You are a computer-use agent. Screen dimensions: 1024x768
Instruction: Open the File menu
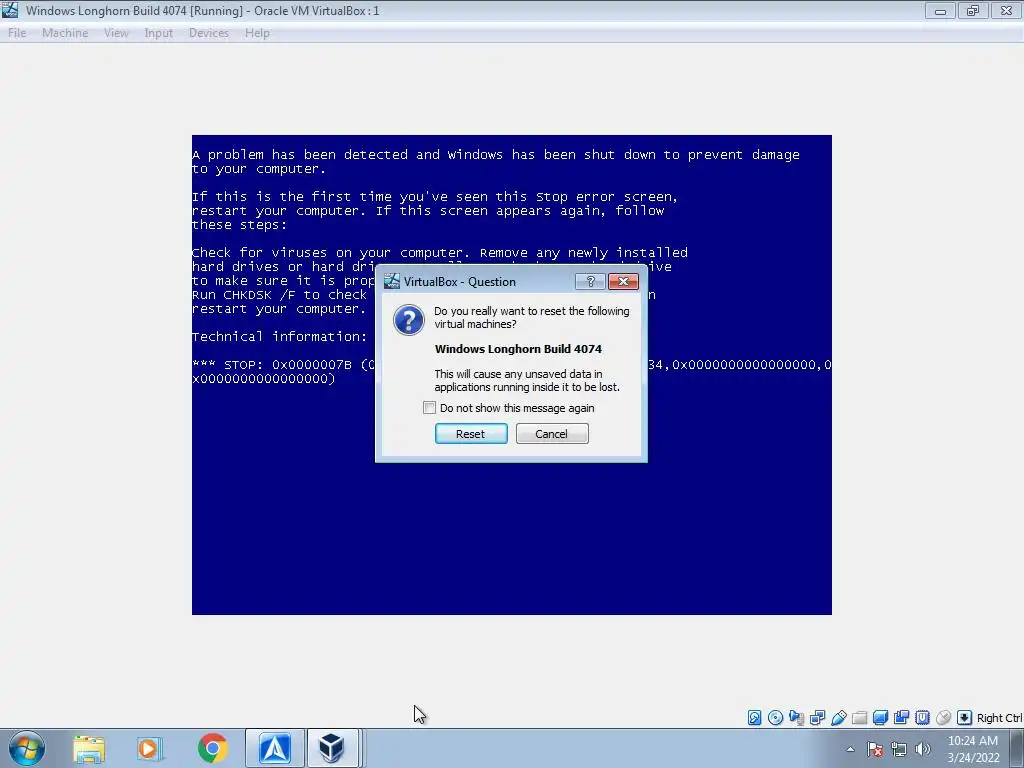17,33
